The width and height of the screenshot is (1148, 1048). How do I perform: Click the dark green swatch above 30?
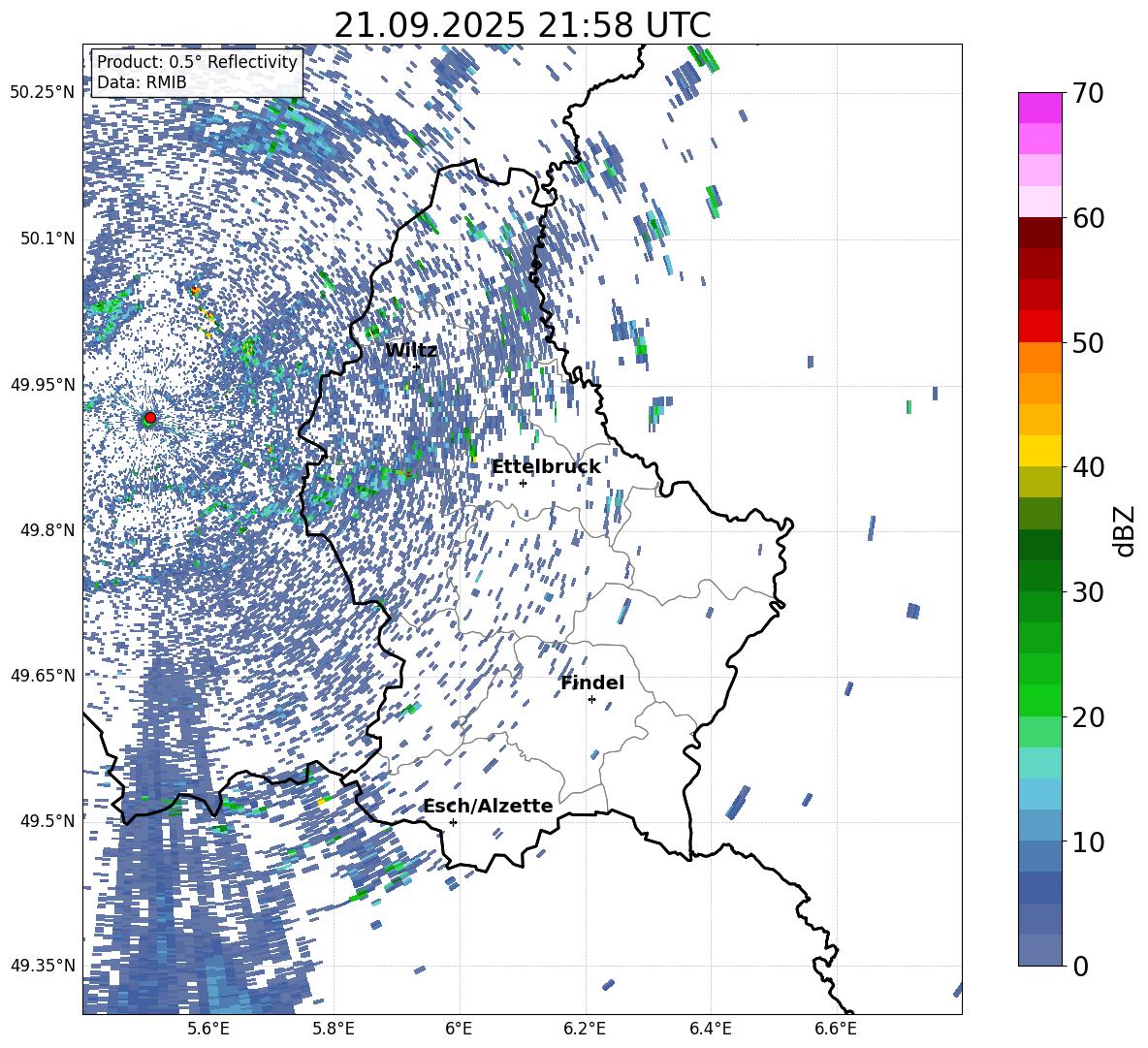tap(1040, 545)
